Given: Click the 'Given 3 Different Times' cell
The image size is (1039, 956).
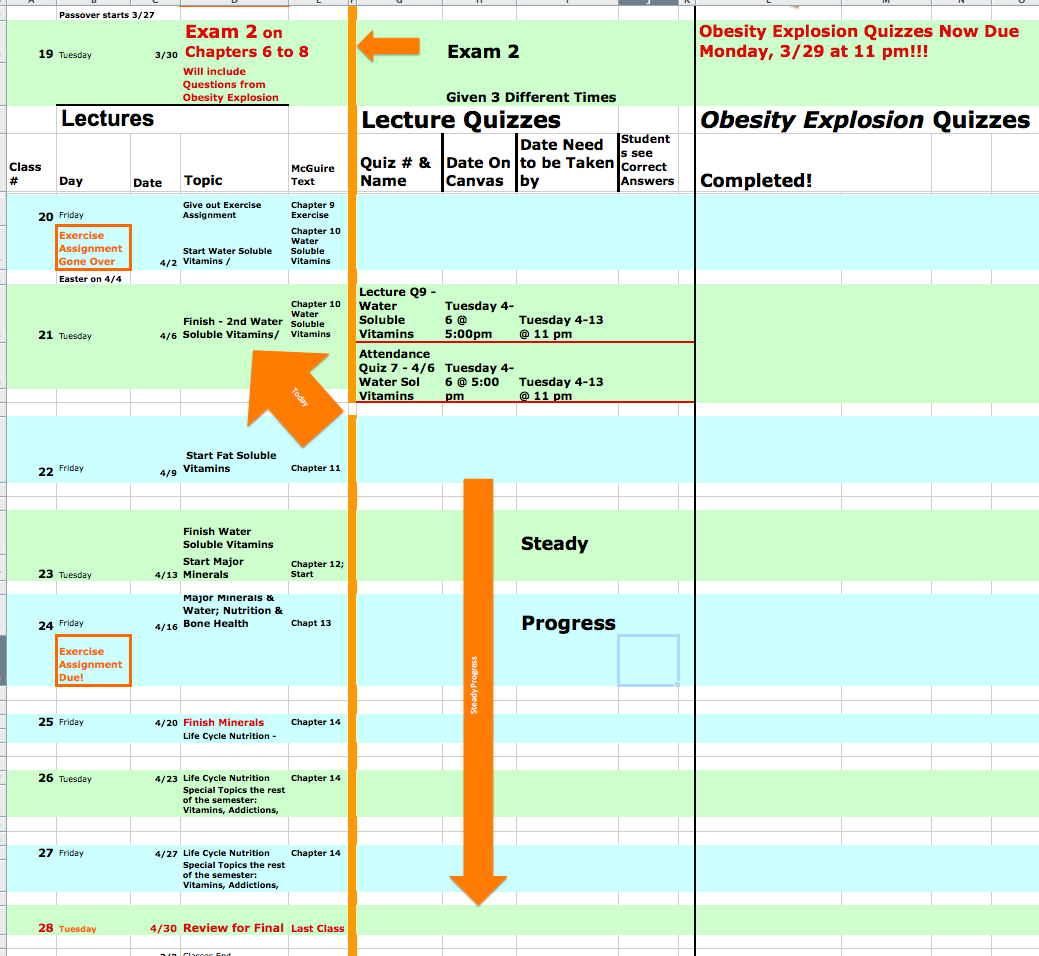Looking at the screenshot, I should coord(530,97).
